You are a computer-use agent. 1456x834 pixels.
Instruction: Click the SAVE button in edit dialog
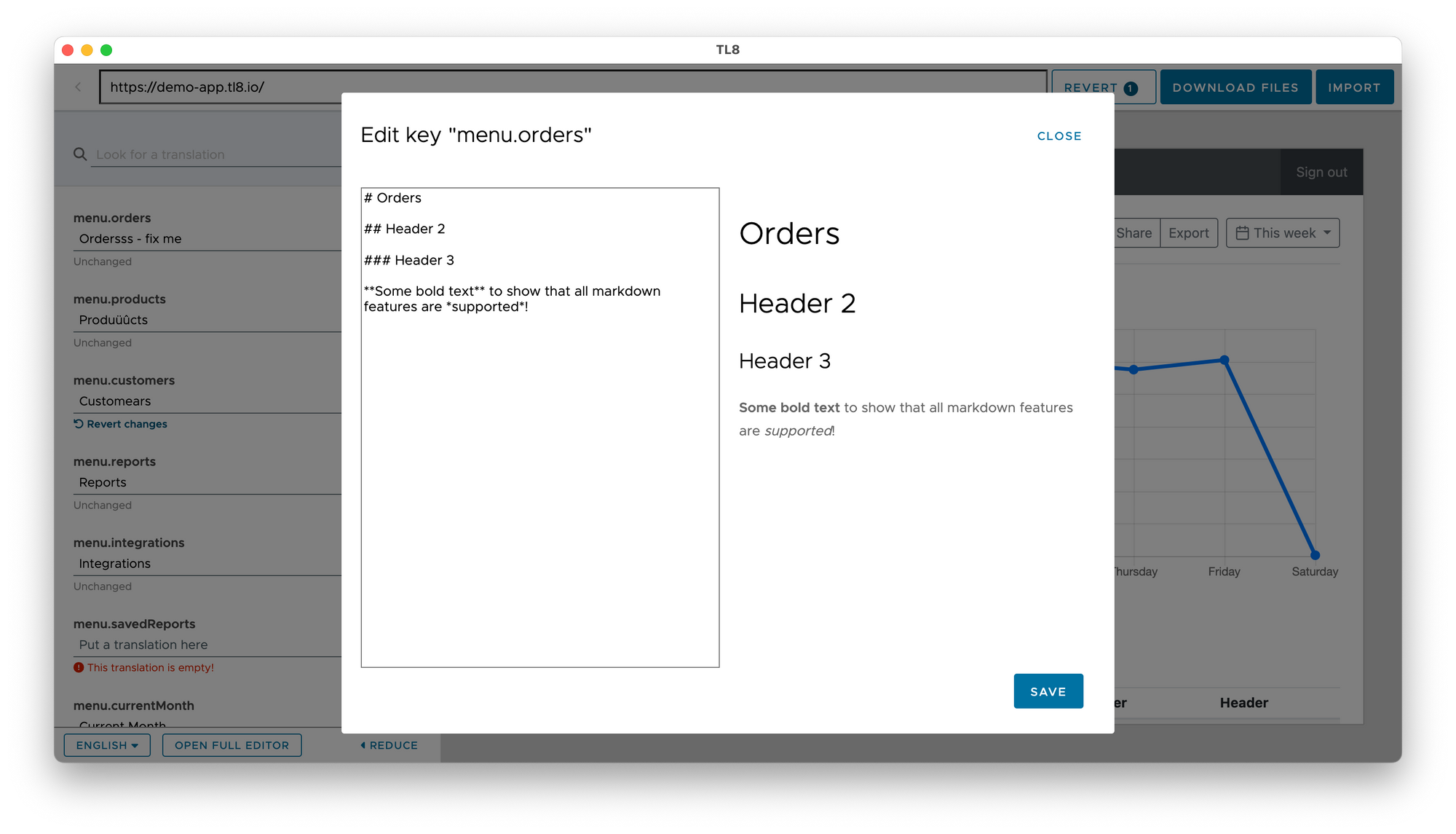click(1047, 691)
